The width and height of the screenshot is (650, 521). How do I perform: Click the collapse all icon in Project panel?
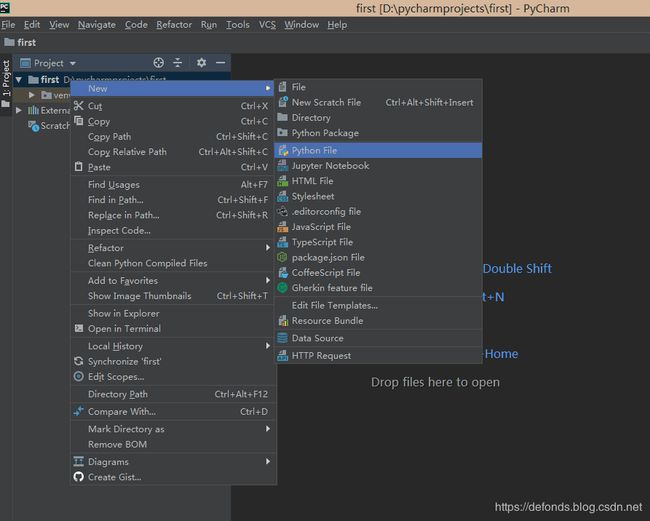click(x=177, y=63)
